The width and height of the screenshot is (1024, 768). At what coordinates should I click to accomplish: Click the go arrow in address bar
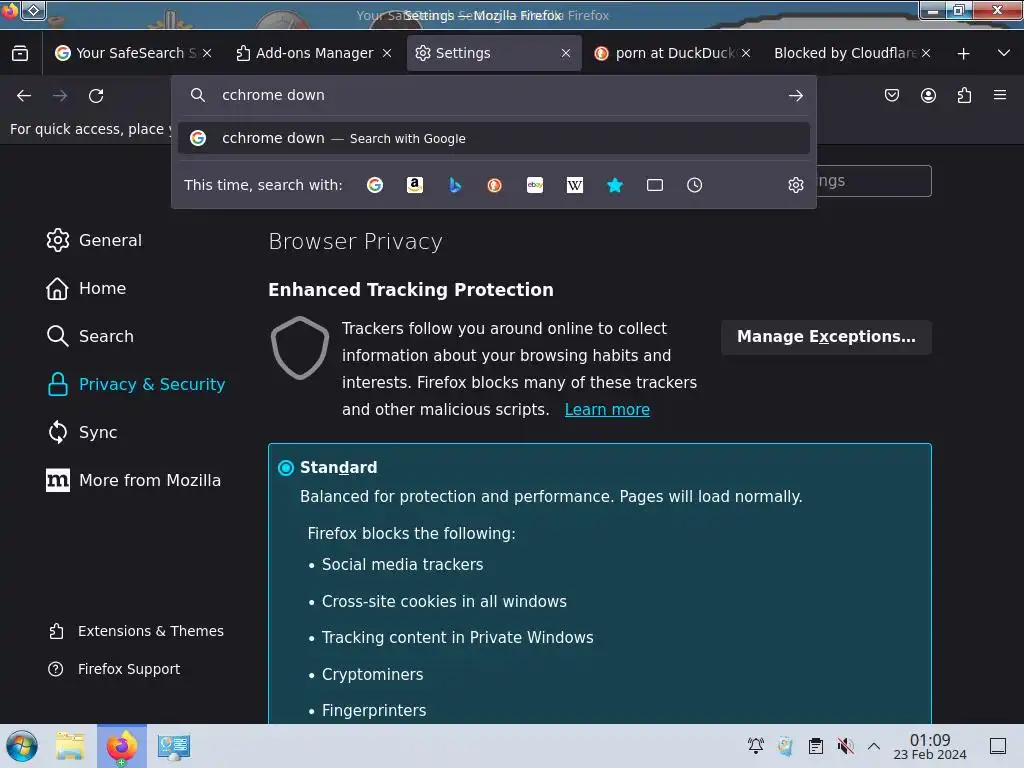795,96
